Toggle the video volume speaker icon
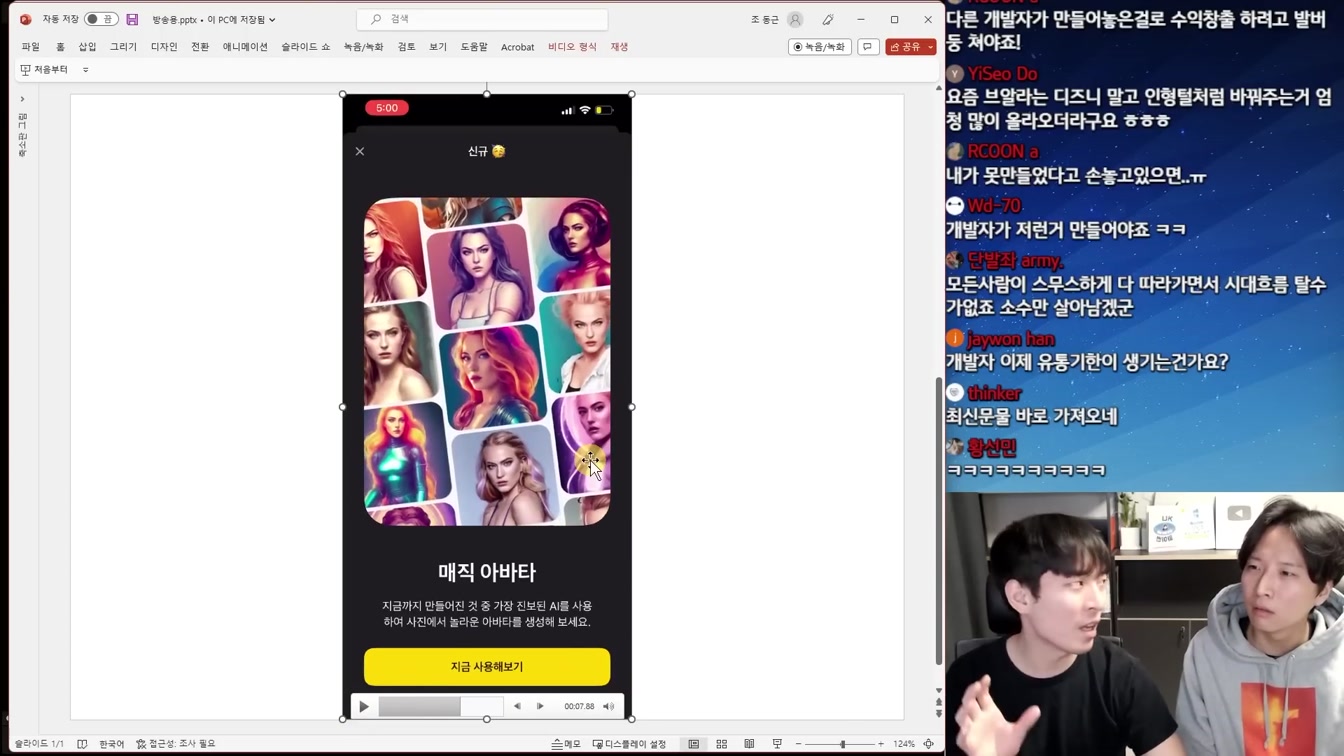 (608, 707)
